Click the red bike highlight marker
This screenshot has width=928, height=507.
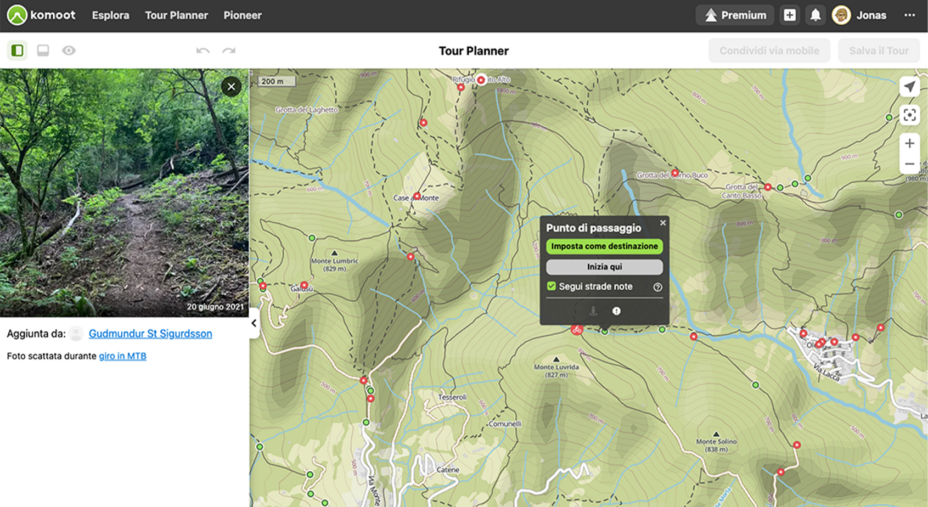(x=576, y=330)
